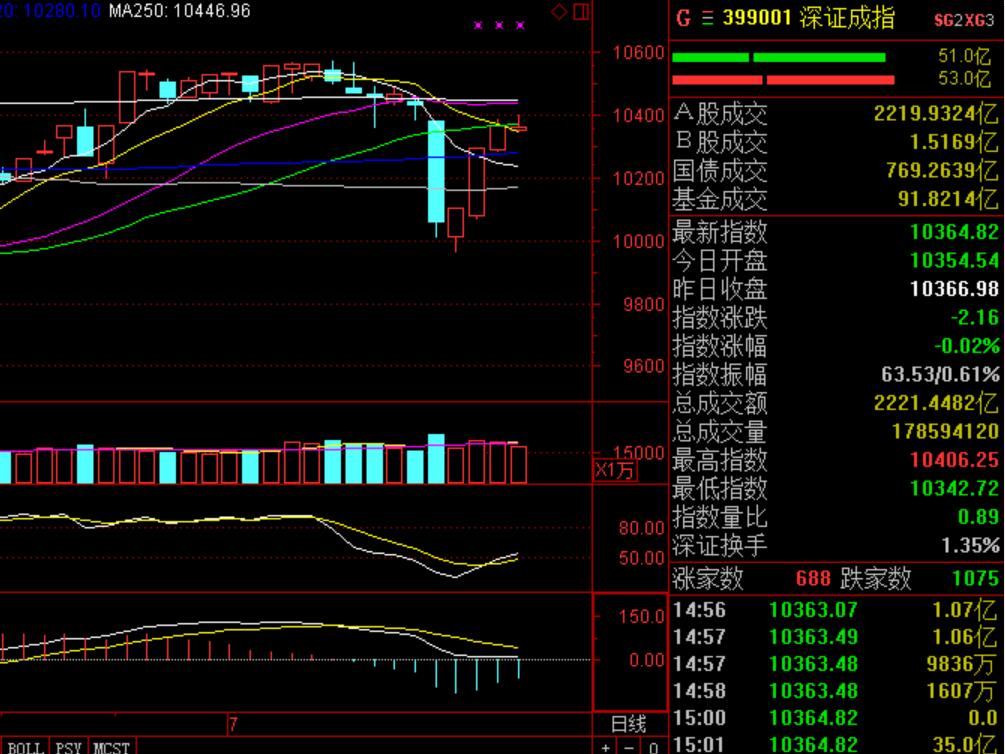Click the 基金成交 value 91.8214亿
Viewport: 1005px width, 754px height.
948,199
